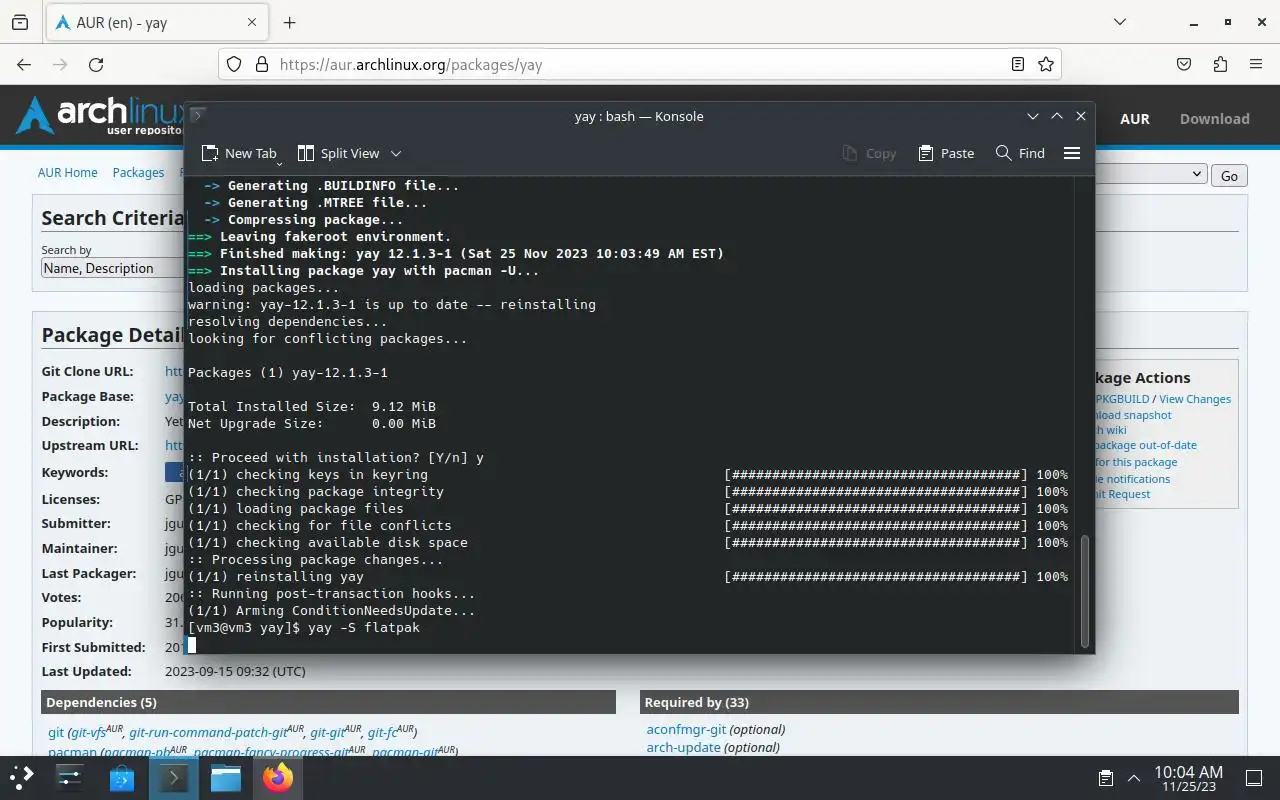The width and height of the screenshot is (1280, 800).
Task: Click the Arch Linux logo
Action: pos(100,116)
